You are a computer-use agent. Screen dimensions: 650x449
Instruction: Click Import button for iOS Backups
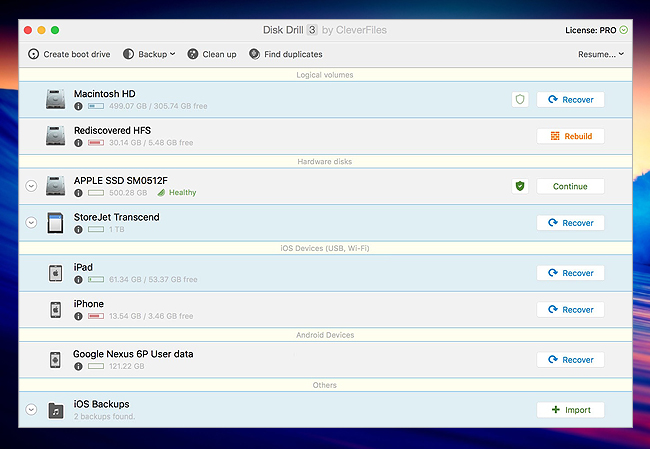[x=570, y=409]
